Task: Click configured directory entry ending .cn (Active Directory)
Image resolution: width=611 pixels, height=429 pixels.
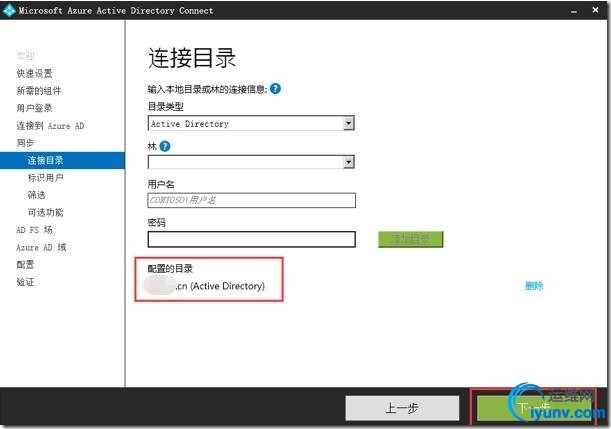Action: 204,286
